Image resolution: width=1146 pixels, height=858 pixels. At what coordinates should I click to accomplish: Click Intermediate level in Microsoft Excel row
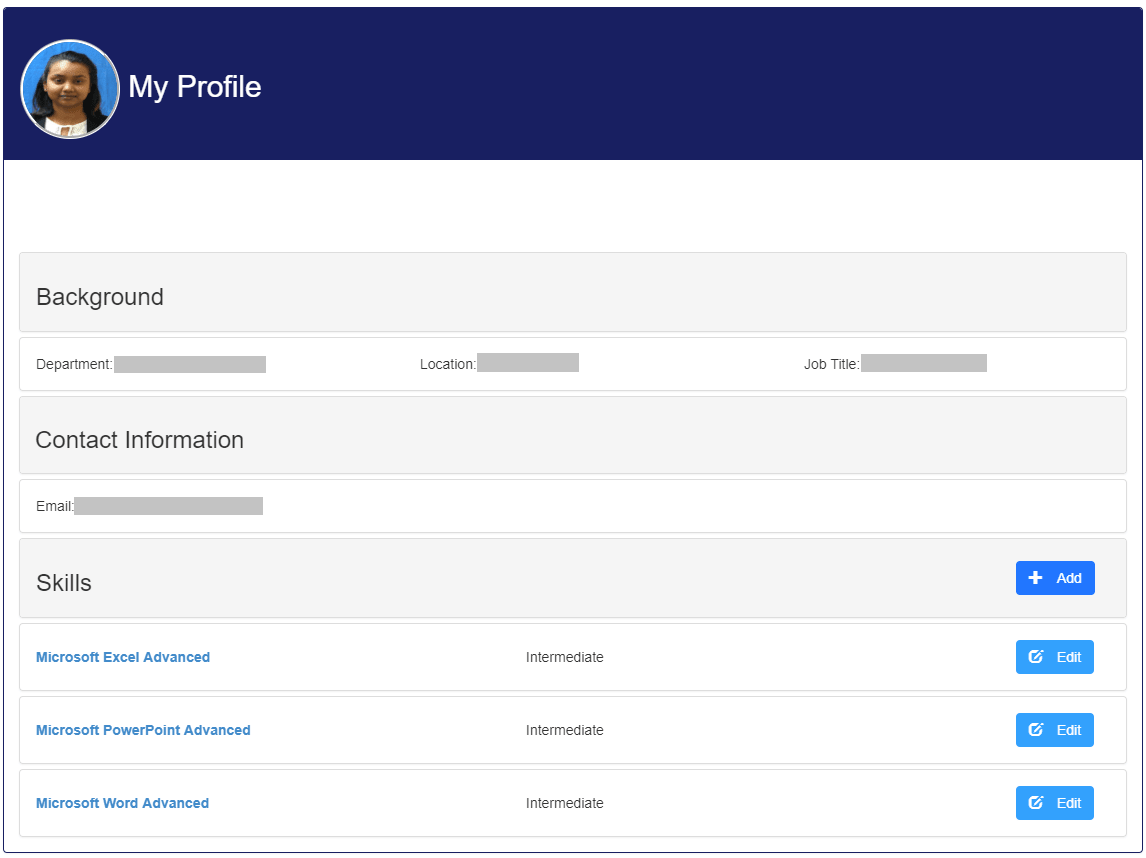pyautogui.click(x=565, y=657)
